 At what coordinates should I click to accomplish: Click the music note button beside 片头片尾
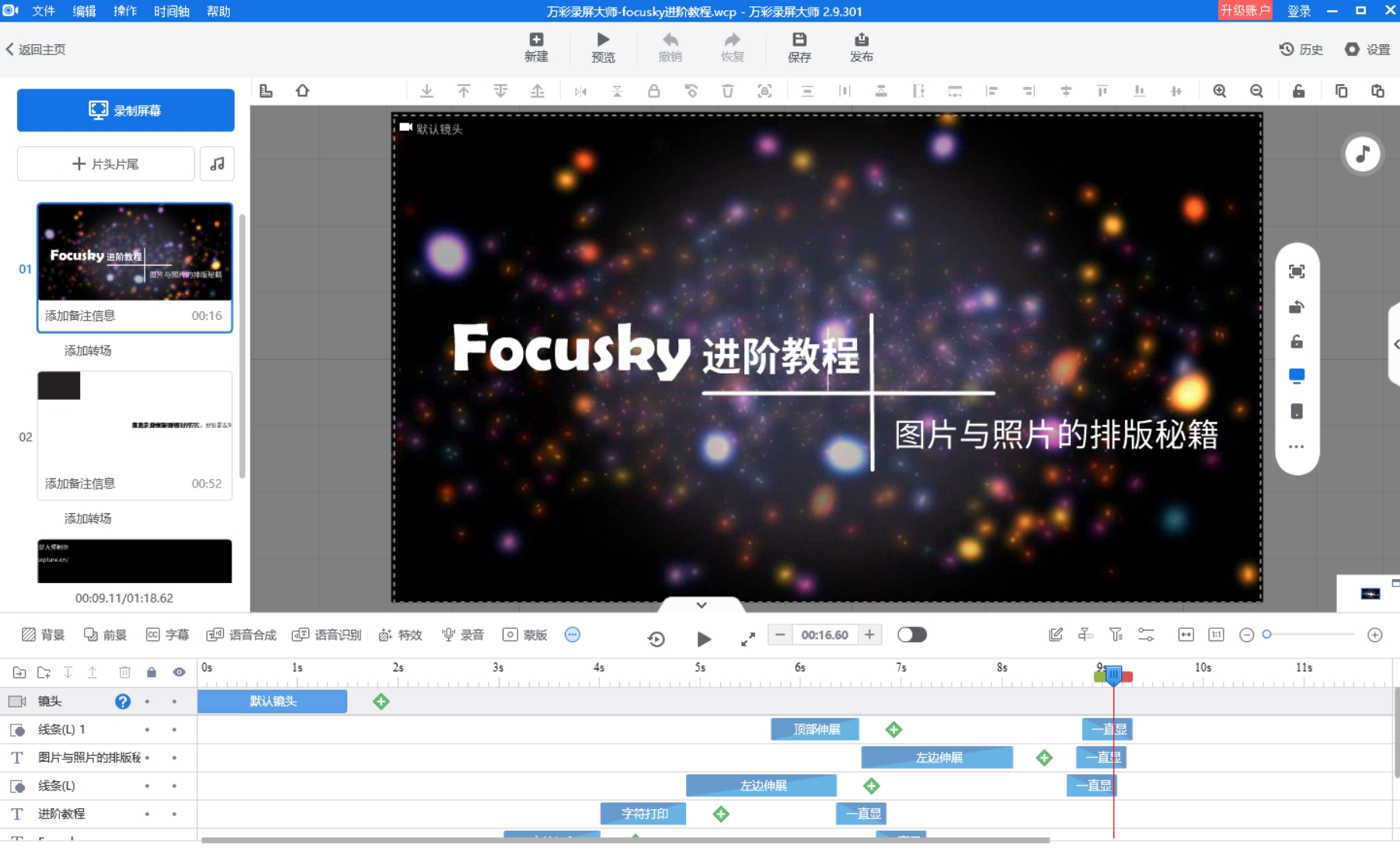click(x=218, y=164)
